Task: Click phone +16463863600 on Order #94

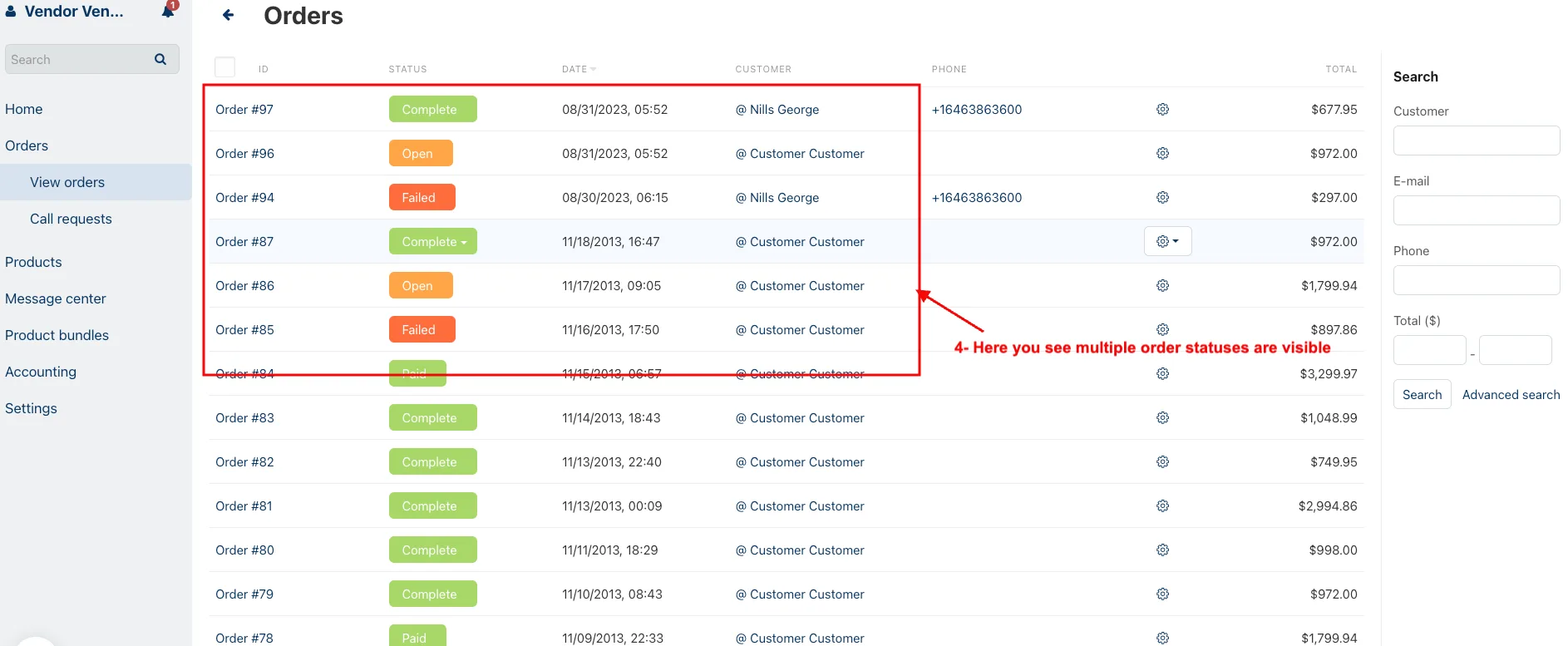Action: click(x=976, y=197)
